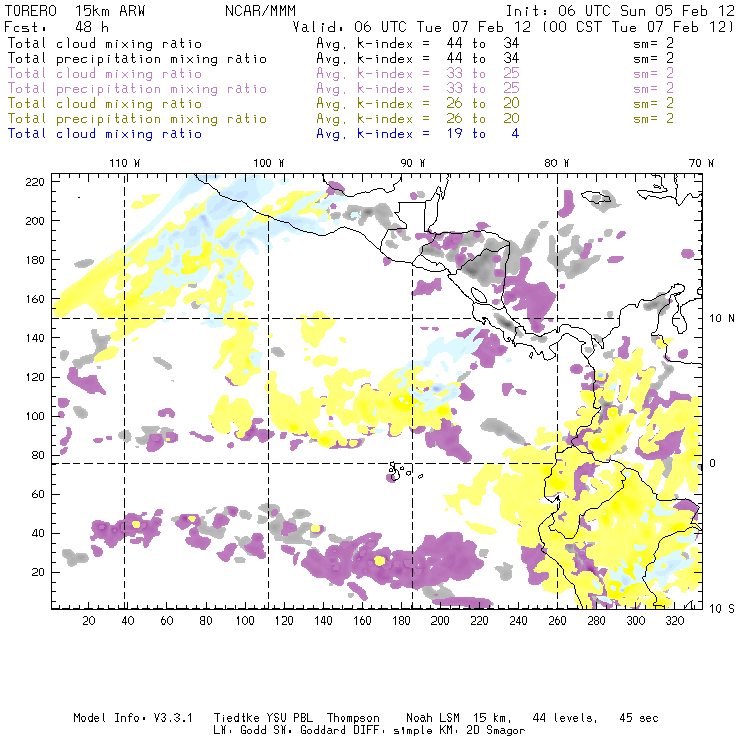This screenshot has width=740, height=740.
Task: Click the 'TORERO 15km ARW' title text
Action: pyautogui.click(x=75, y=11)
